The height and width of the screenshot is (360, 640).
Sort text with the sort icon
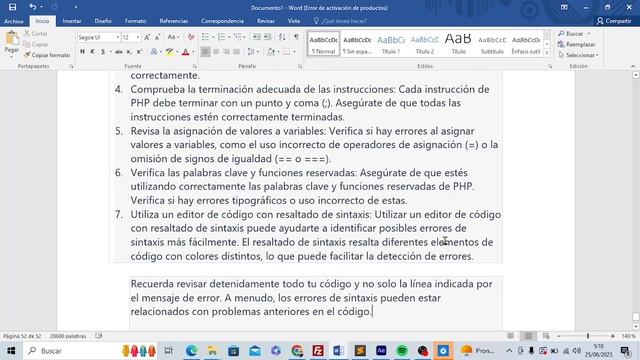tap(282, 37)
